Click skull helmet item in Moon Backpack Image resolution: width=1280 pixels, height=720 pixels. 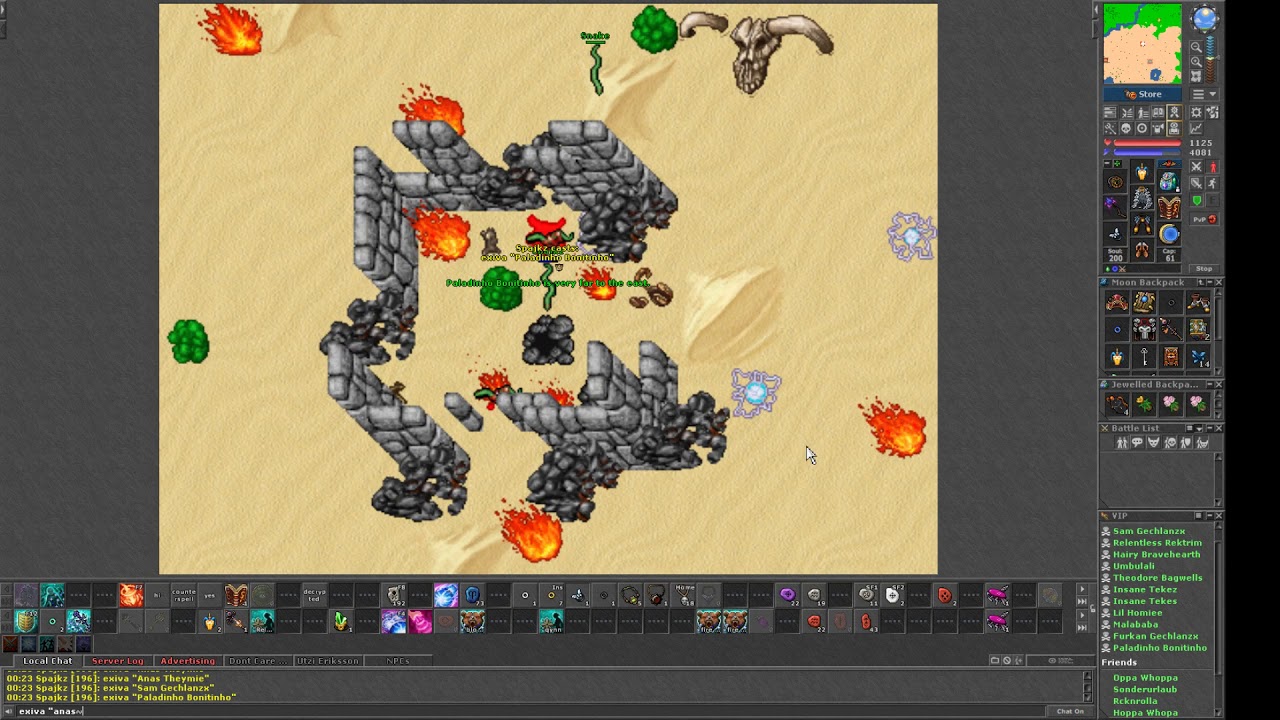pyautogui.click(x=1144, y=329)
